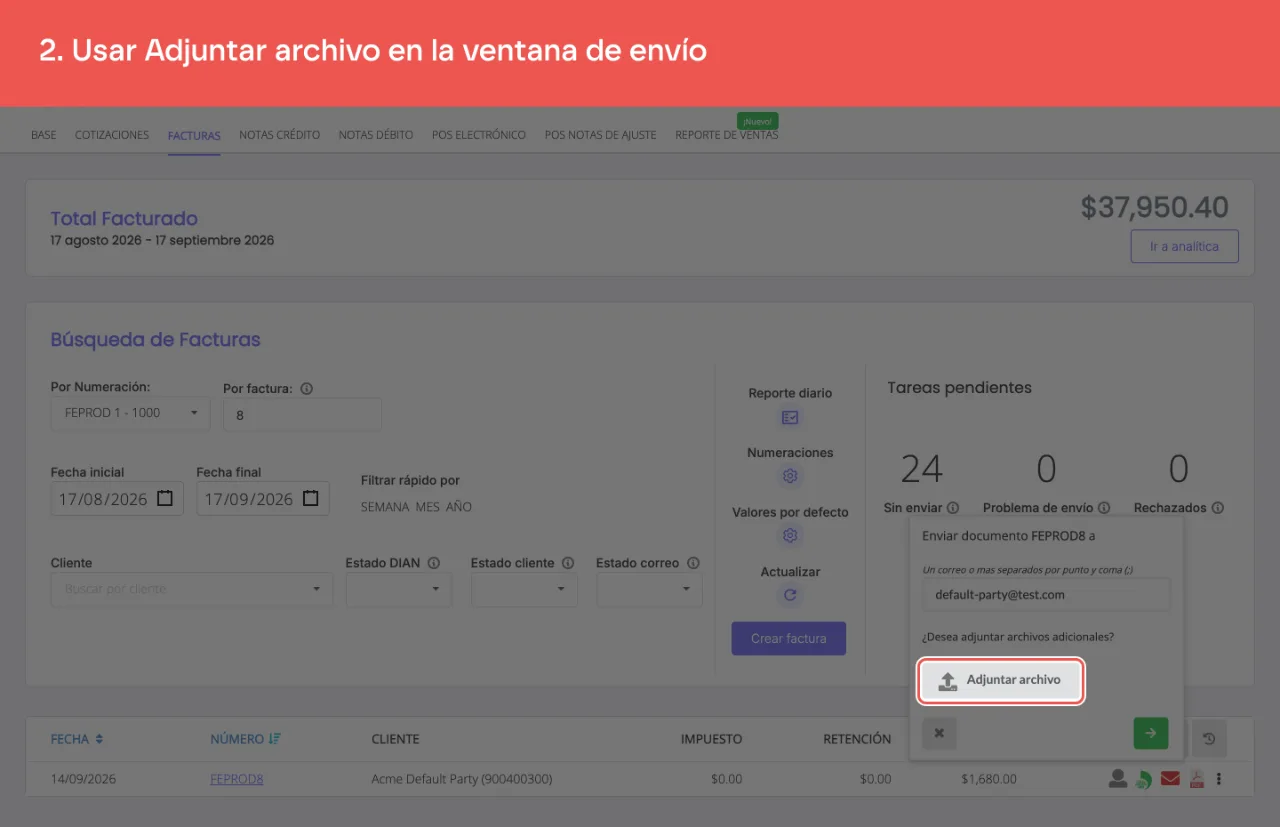Sort the table by FECHA column
Image resolution: width=1280 pixels, height=827 pixels.
point(77,739)
